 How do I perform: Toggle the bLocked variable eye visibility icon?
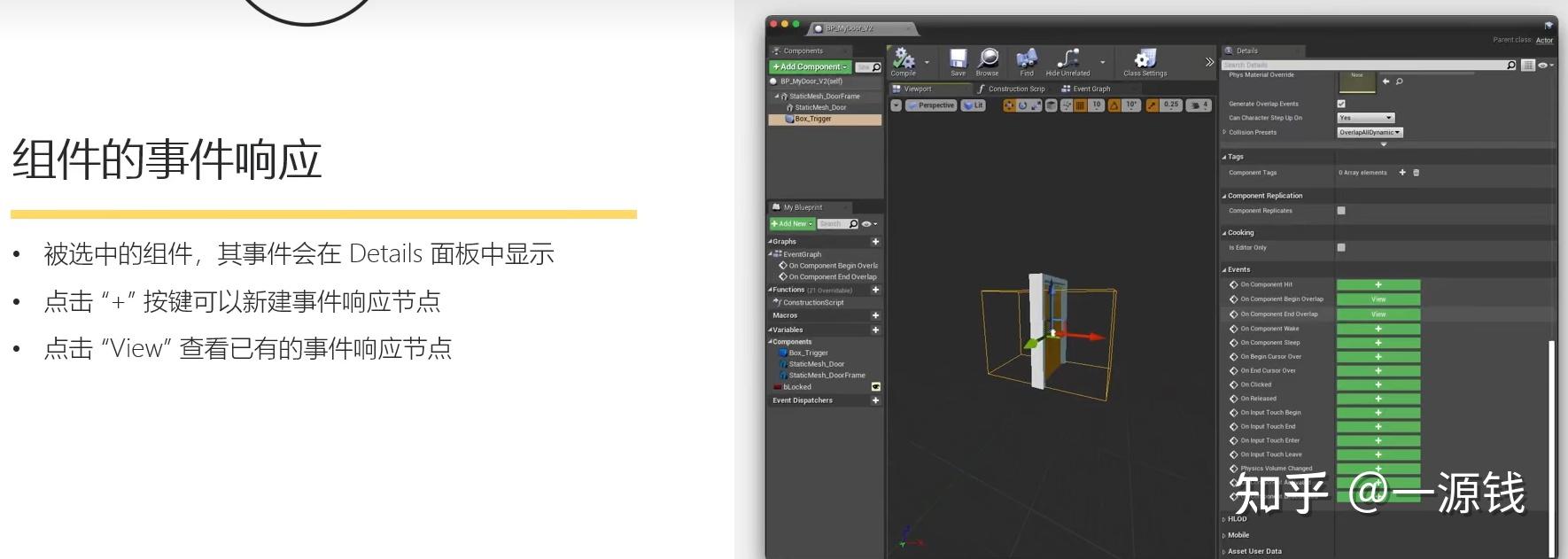pos(875,387)
